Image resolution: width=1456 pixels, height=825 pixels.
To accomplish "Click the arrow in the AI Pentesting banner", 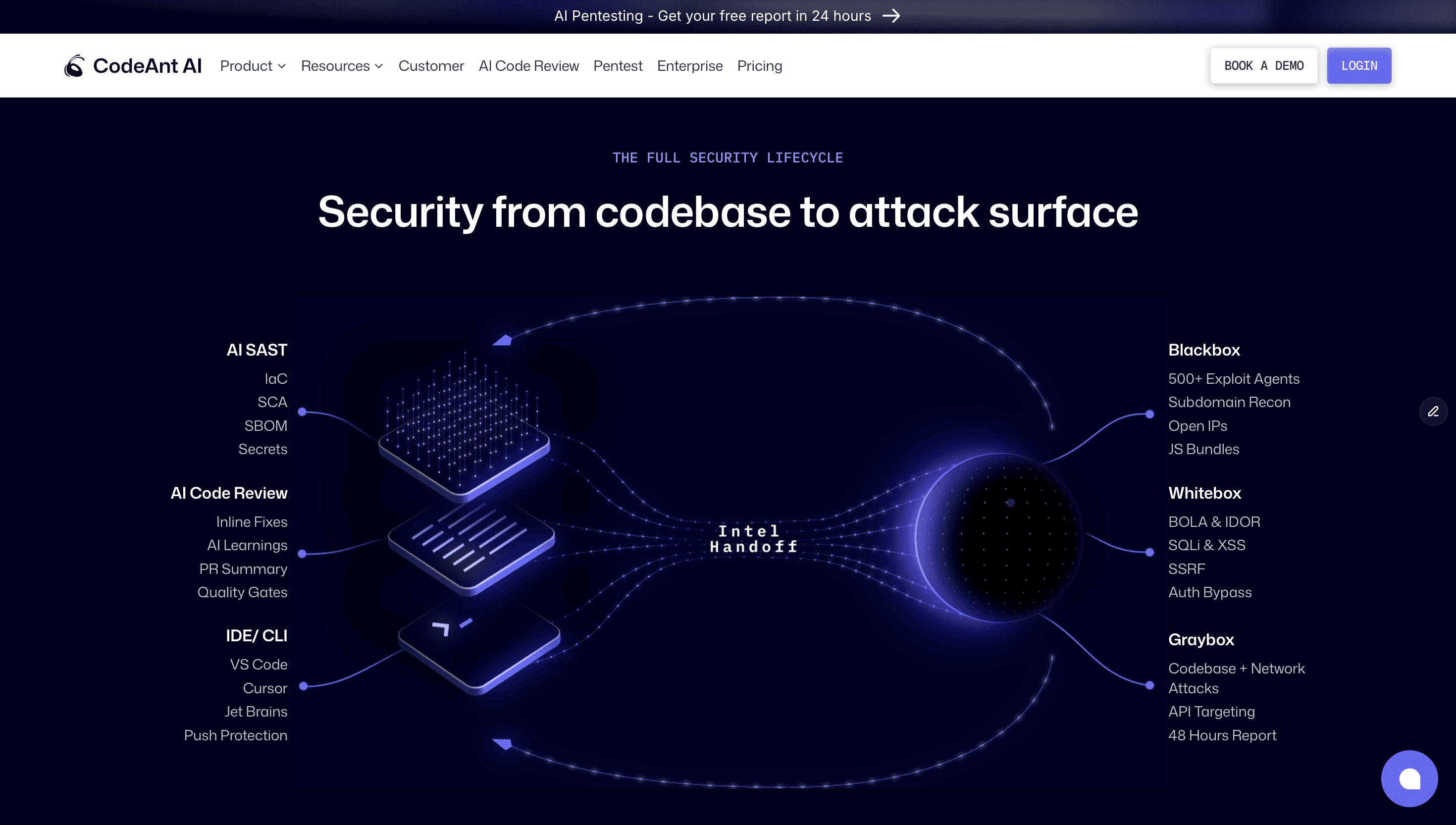I will point(891,16).
